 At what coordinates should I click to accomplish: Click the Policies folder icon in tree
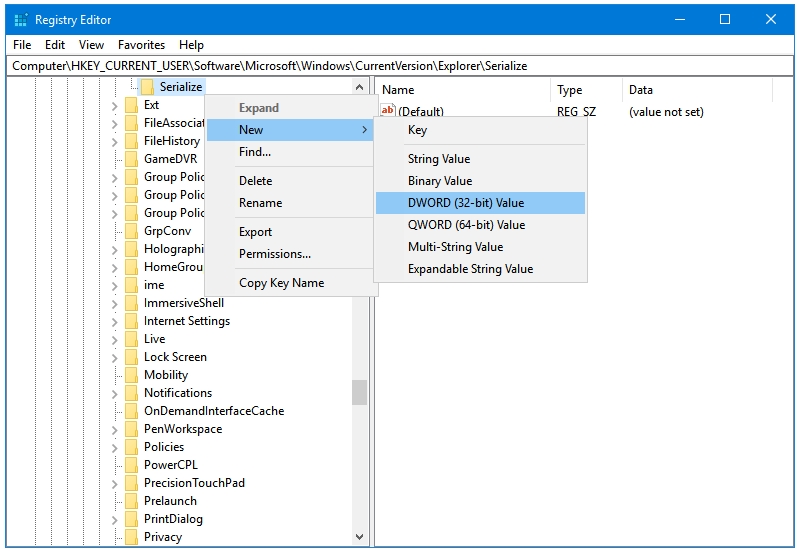pos(131,447)
